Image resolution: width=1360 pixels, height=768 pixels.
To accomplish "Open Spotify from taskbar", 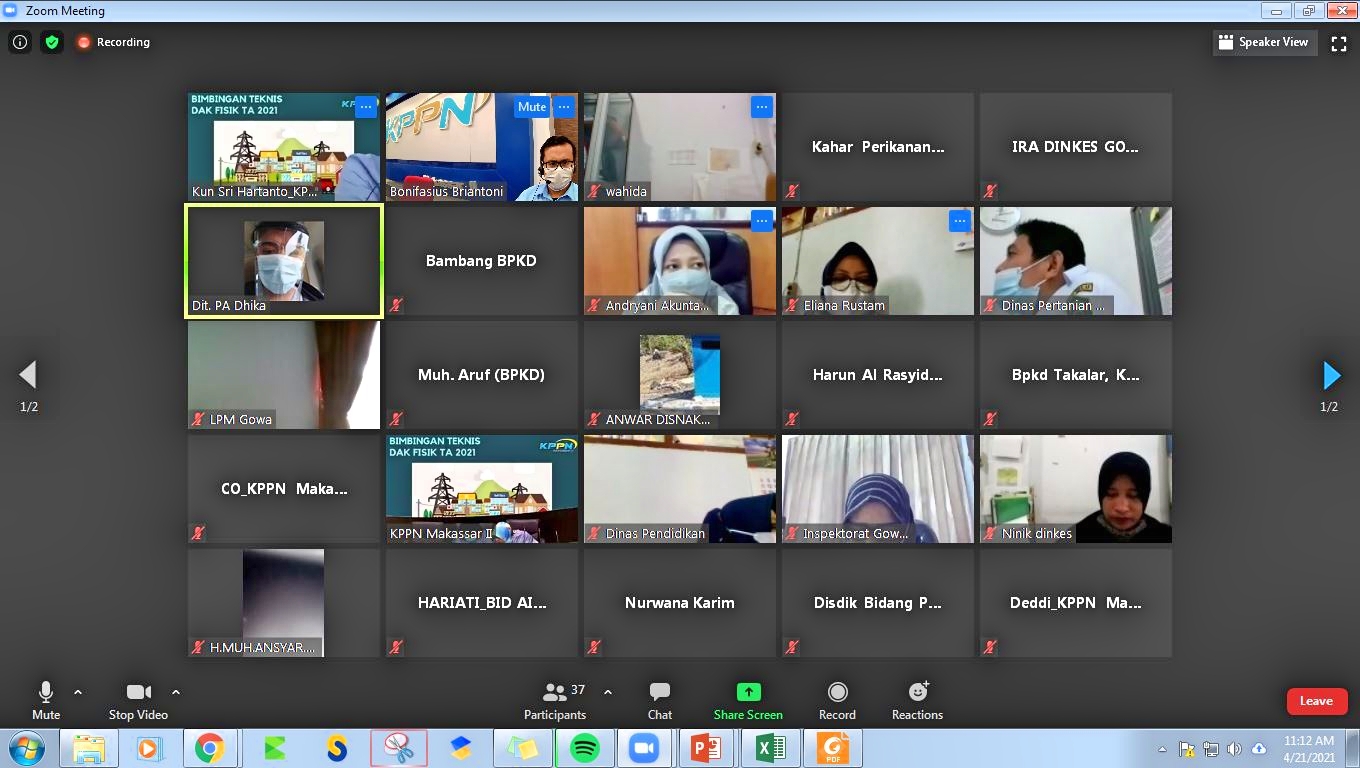I will click(584, 748).
